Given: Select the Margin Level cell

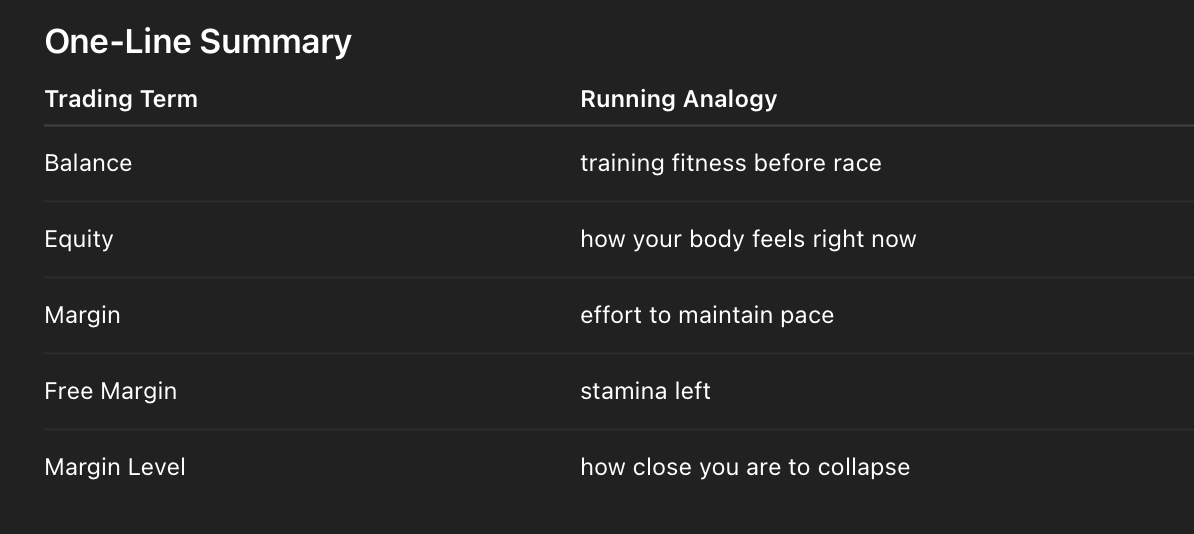Looking at the screenshot, I should [115, 467].
